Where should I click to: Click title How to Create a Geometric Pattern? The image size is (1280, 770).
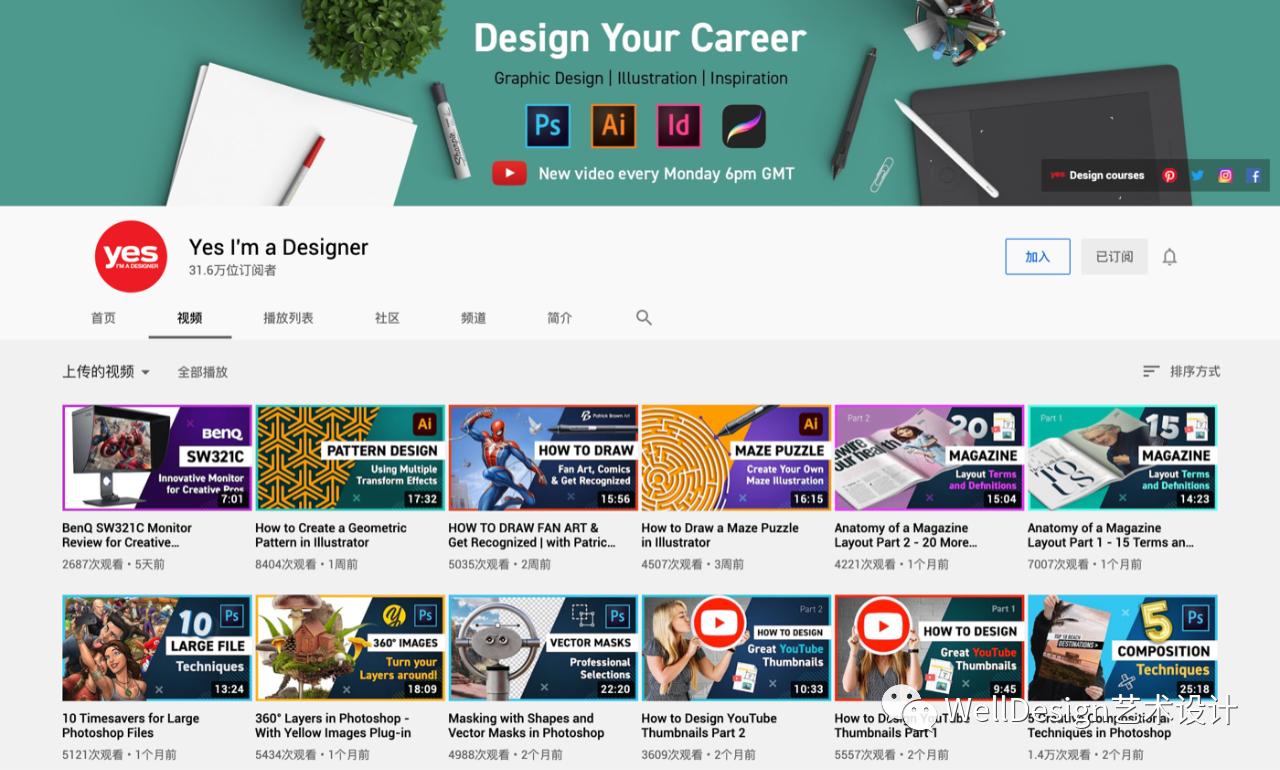pos(331,535)
